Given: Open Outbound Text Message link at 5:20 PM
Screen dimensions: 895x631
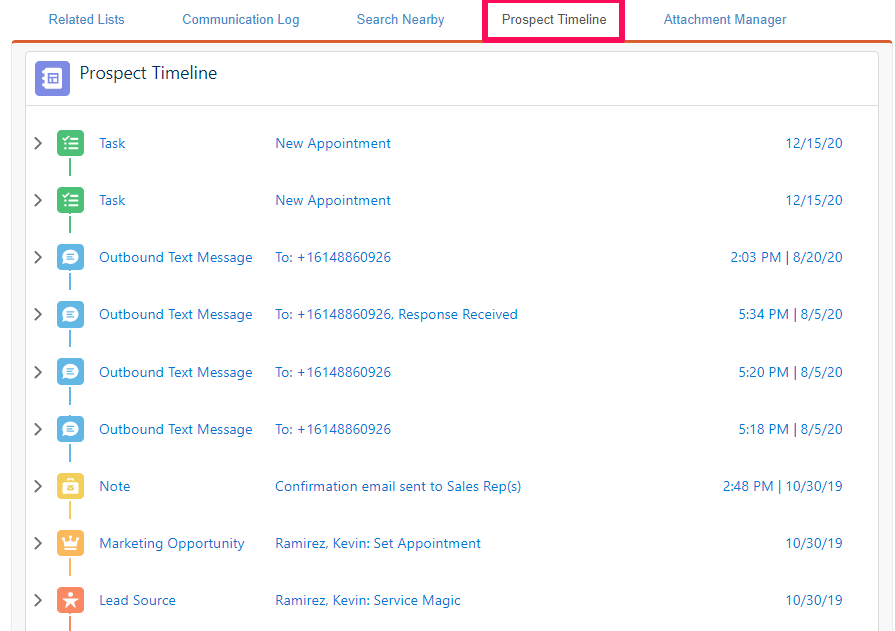Looking at the screenshot, I should 176,372.
